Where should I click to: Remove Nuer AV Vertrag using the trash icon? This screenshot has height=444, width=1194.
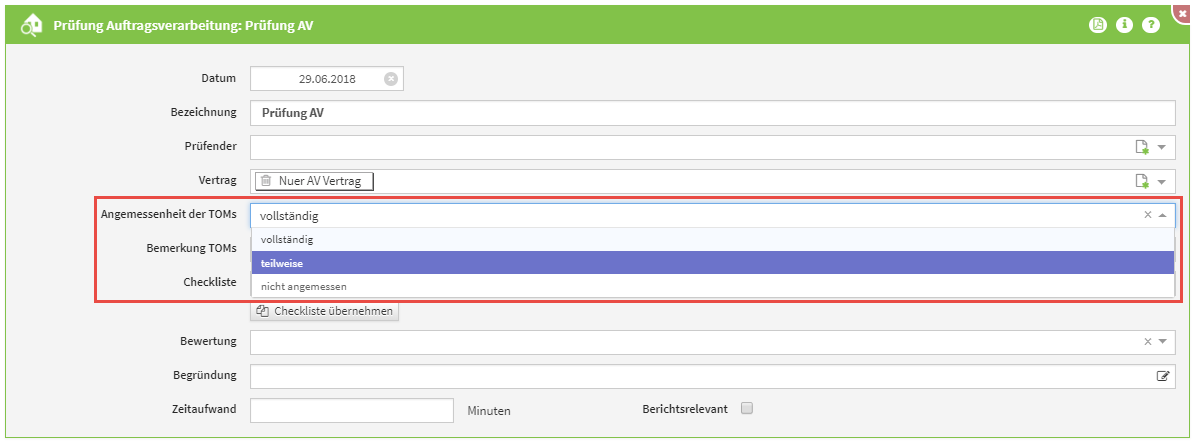(266, 181)
